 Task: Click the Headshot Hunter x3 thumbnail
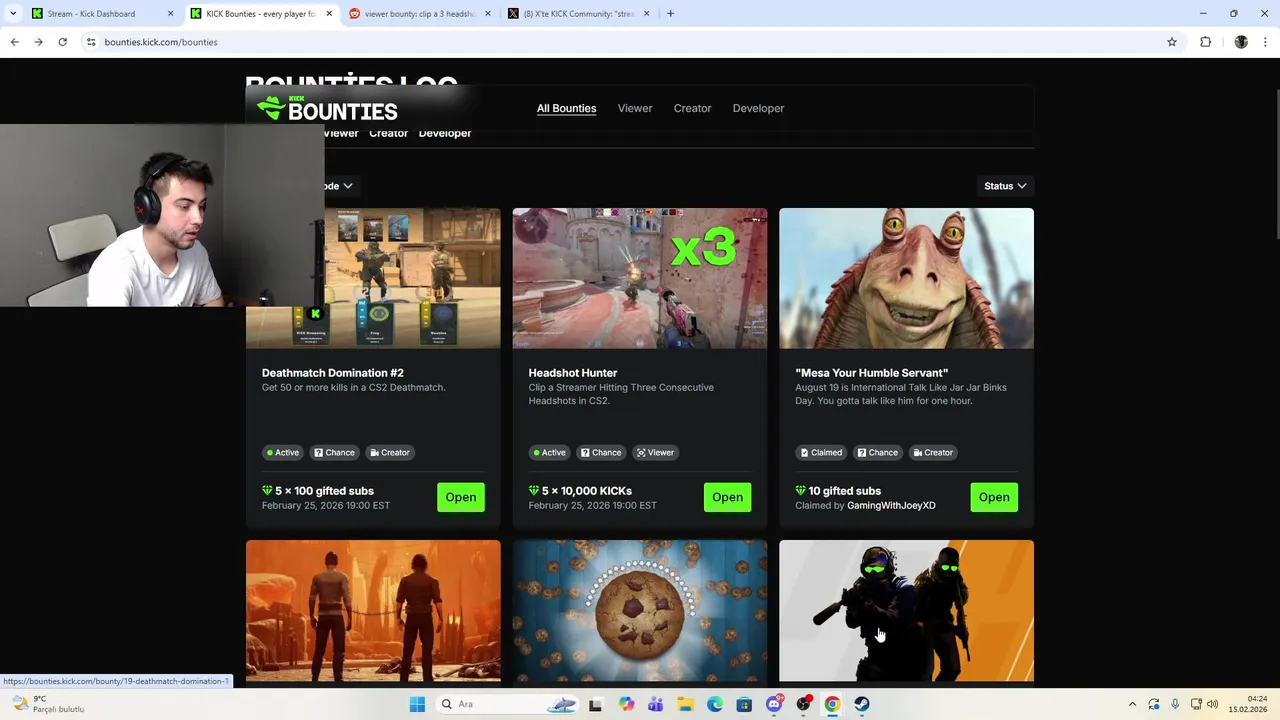(640, 278)
